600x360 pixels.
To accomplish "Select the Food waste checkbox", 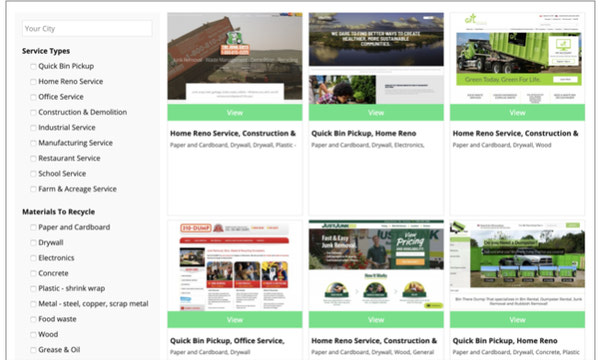I will pos(33,319).
